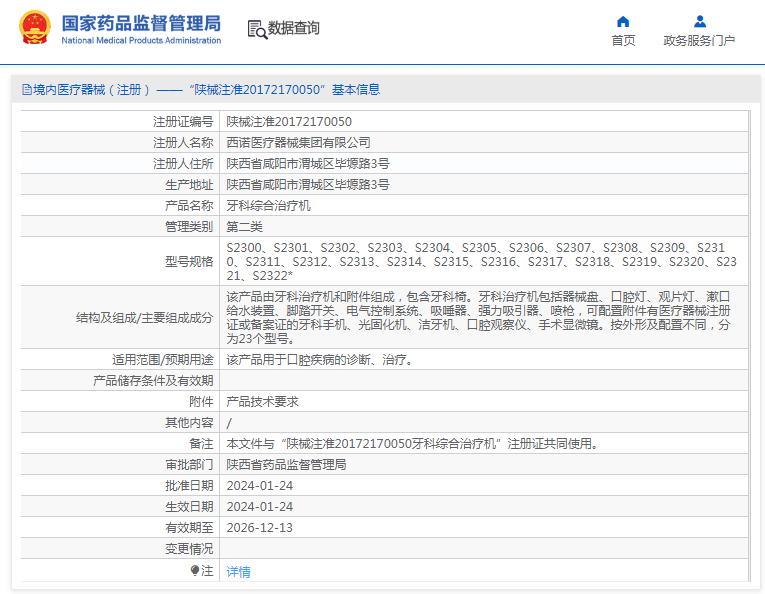
Task: Click the national emblem logo
Action: click(x=34, y=28)
